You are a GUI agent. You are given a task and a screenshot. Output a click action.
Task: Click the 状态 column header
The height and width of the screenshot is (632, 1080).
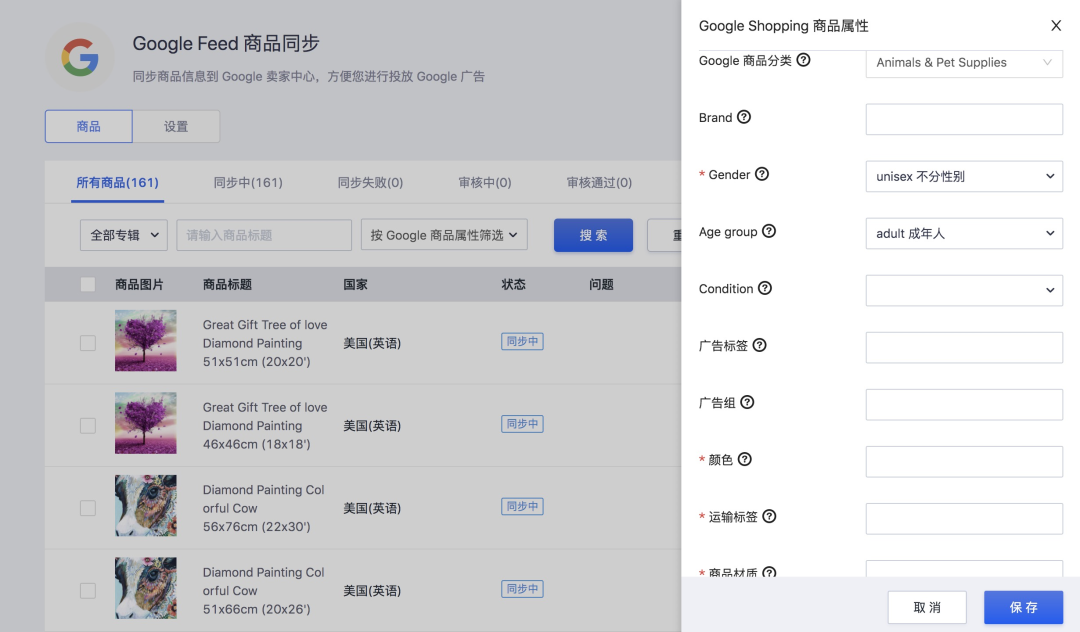[x=513, y=284]
